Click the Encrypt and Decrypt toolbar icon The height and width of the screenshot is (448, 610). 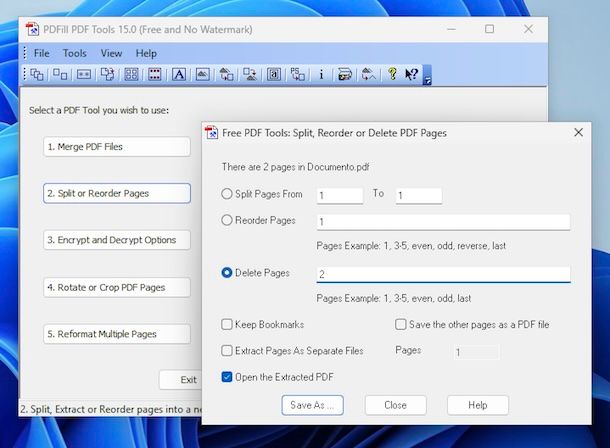tap(84, 74)
